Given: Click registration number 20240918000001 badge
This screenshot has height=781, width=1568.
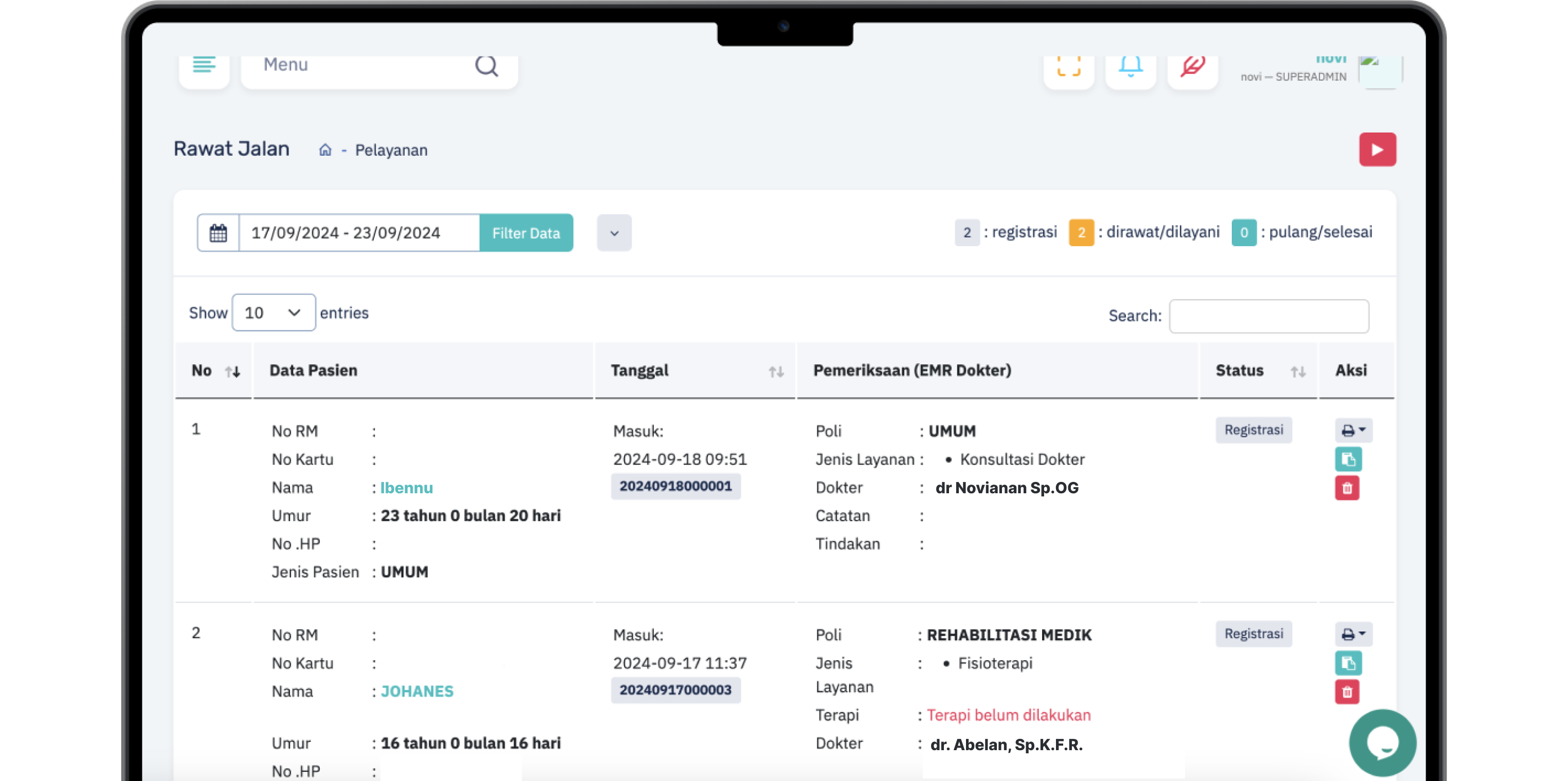Looking at the screenshot, I should (676, 486).
